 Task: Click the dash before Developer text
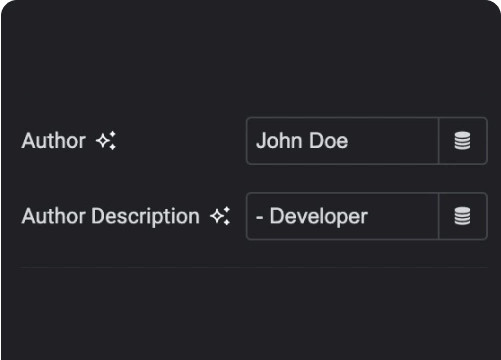260,217
